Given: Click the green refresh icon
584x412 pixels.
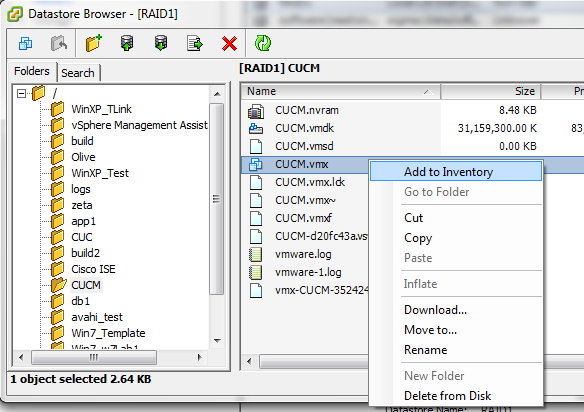Looking at the screenshot, I should 263,43.
